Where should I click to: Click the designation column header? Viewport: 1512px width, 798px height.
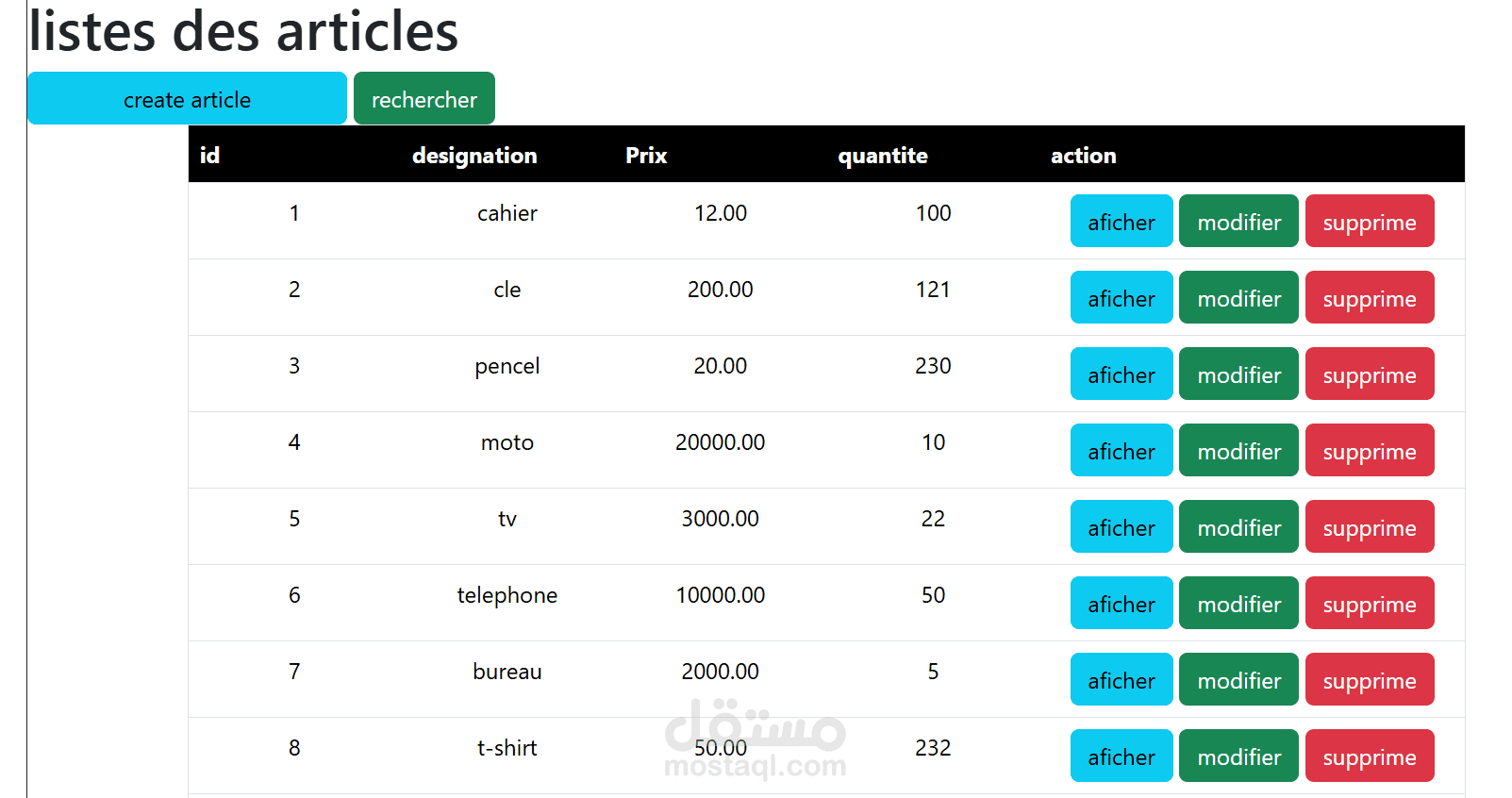pos(474,156)
